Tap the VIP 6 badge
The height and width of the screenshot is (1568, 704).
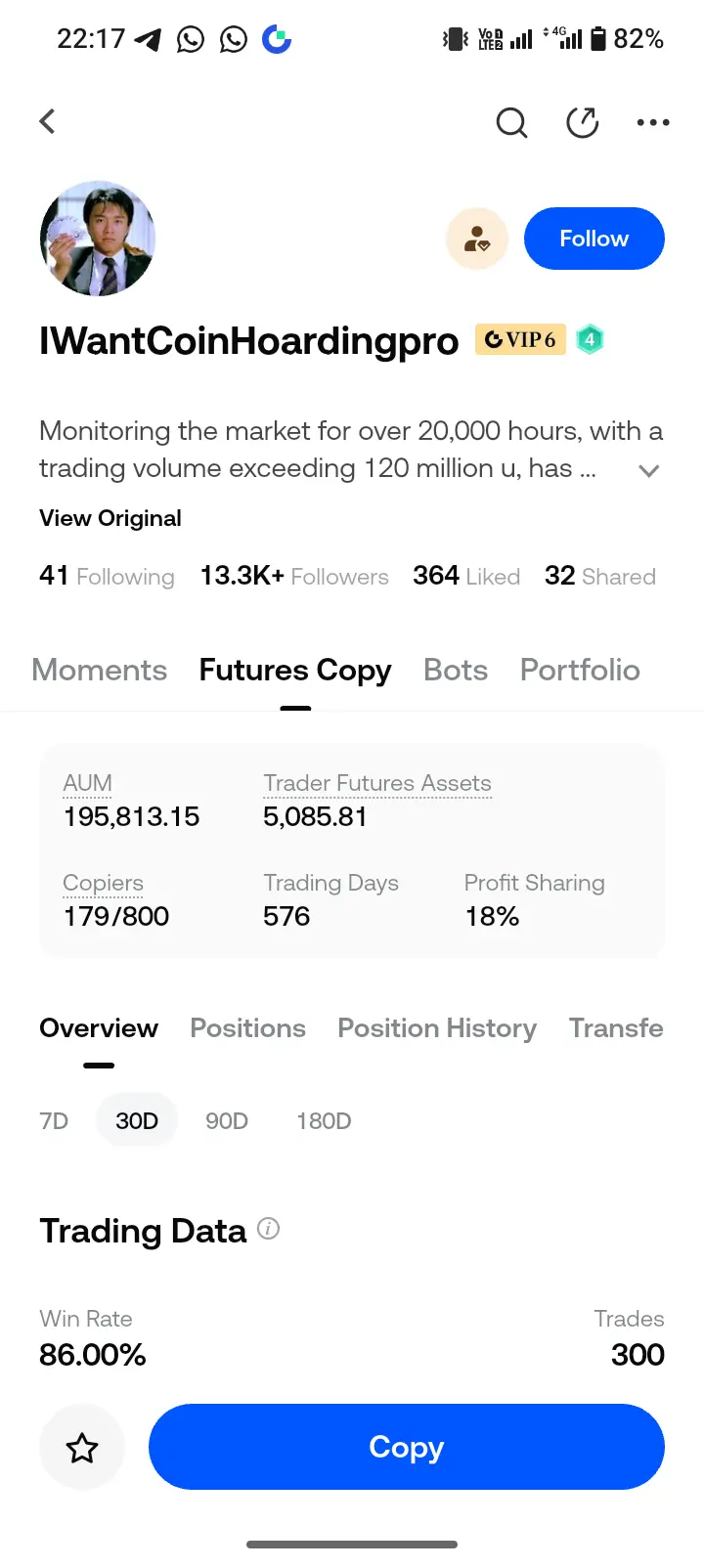click(520, 339)
